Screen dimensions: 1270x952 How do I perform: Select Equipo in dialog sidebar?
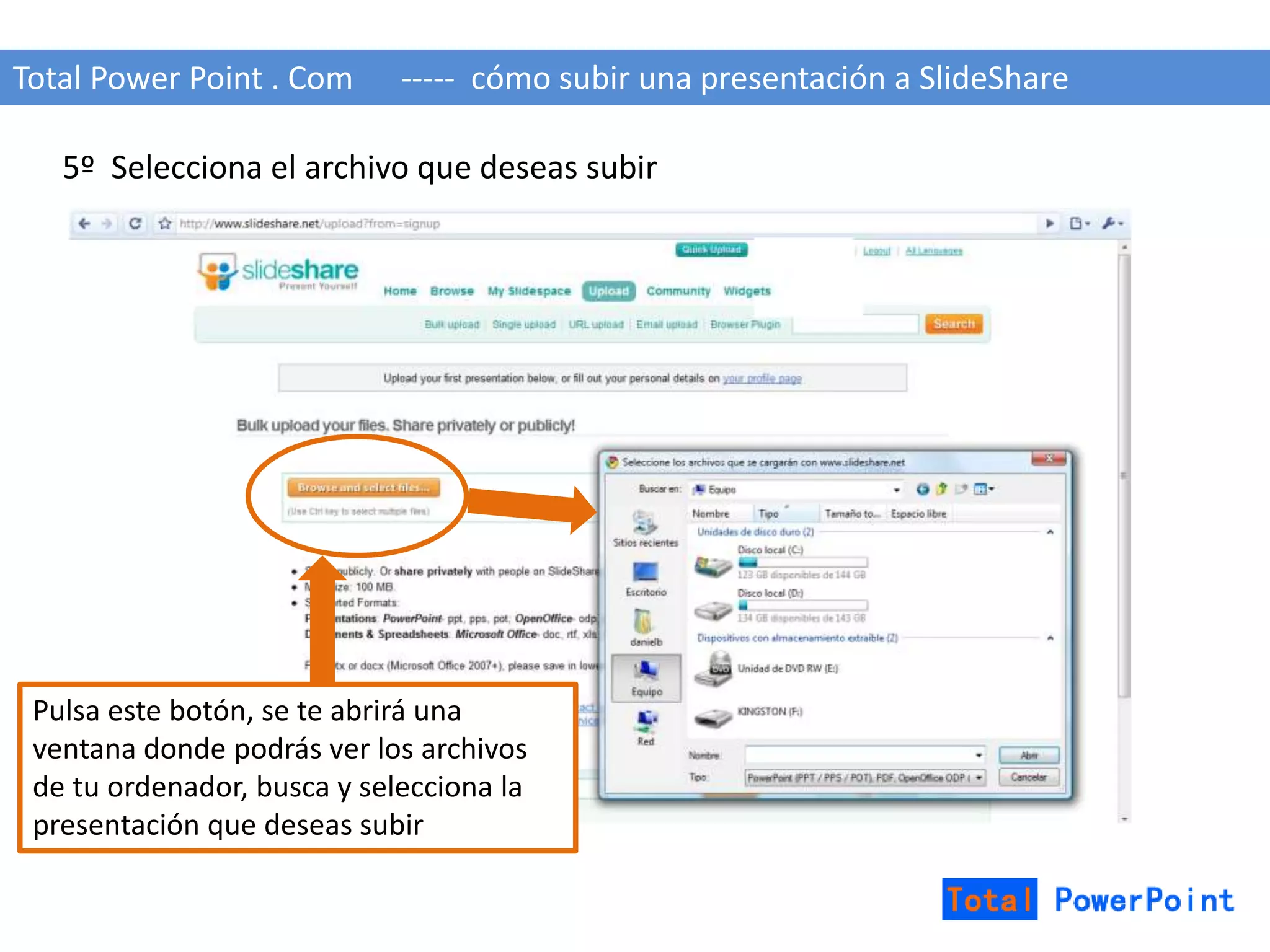point(646,678)
